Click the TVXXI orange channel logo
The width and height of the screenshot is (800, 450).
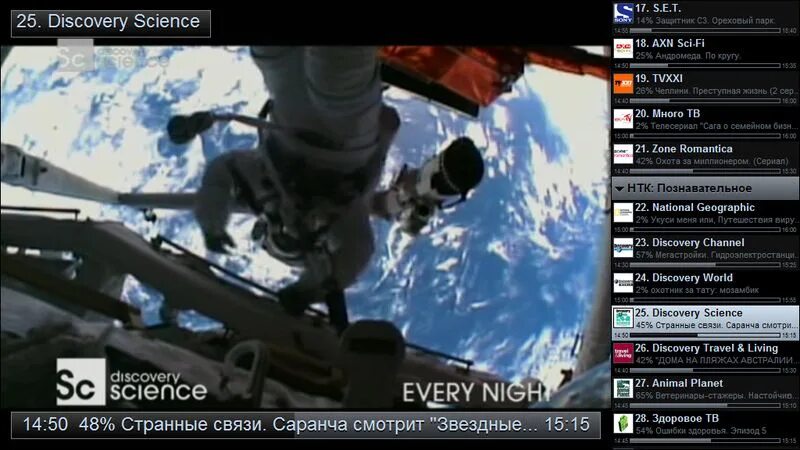623,84
